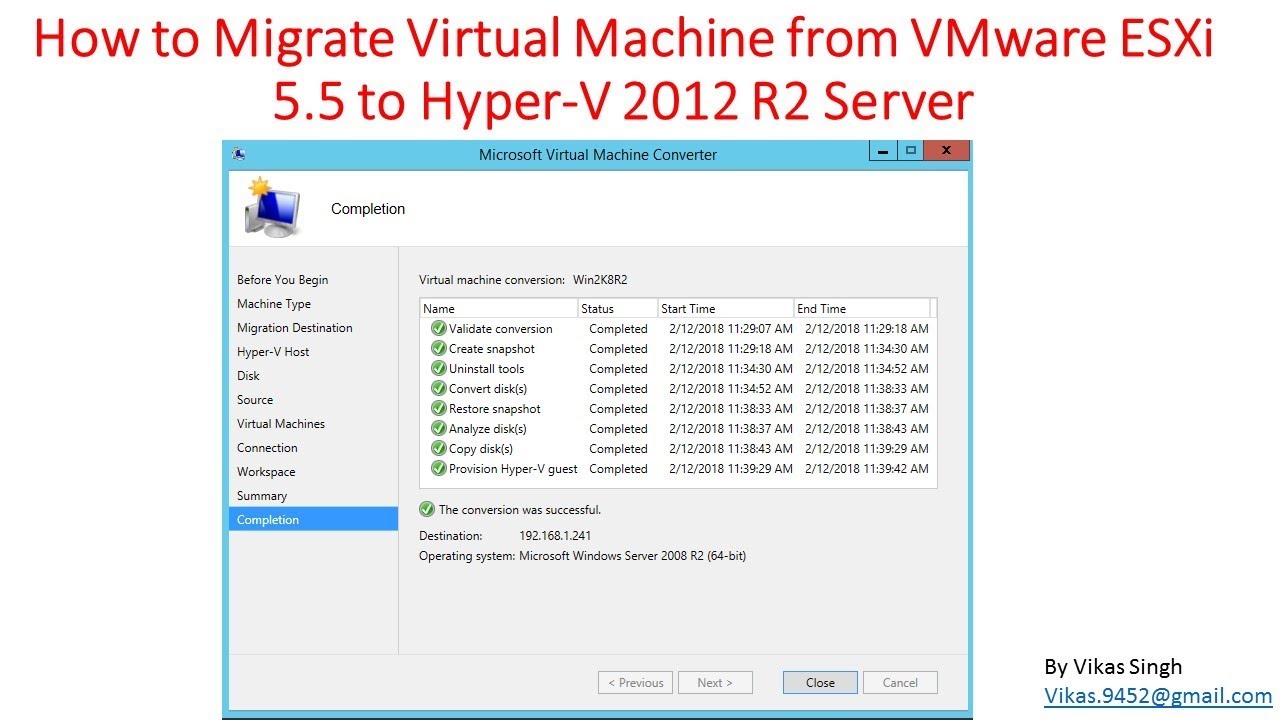Sort by the Name column header

pyautogui.click(x=499, y=308)
